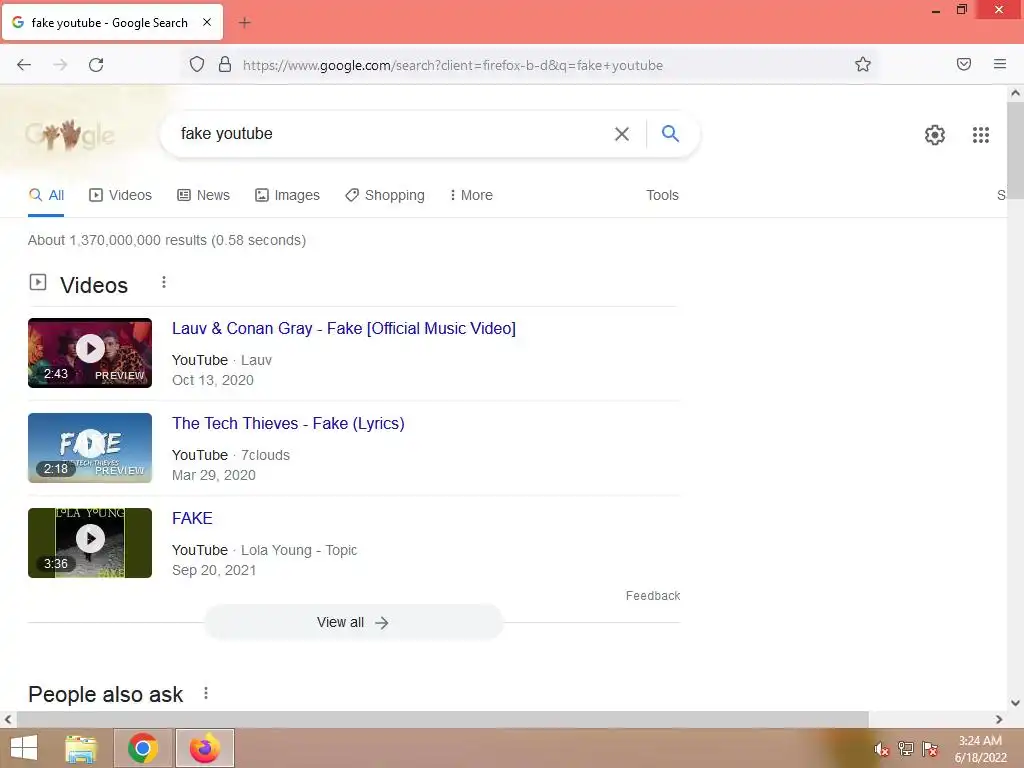
Task: Bookmark this page with the star icon
Action: click(x=863, y=64)
